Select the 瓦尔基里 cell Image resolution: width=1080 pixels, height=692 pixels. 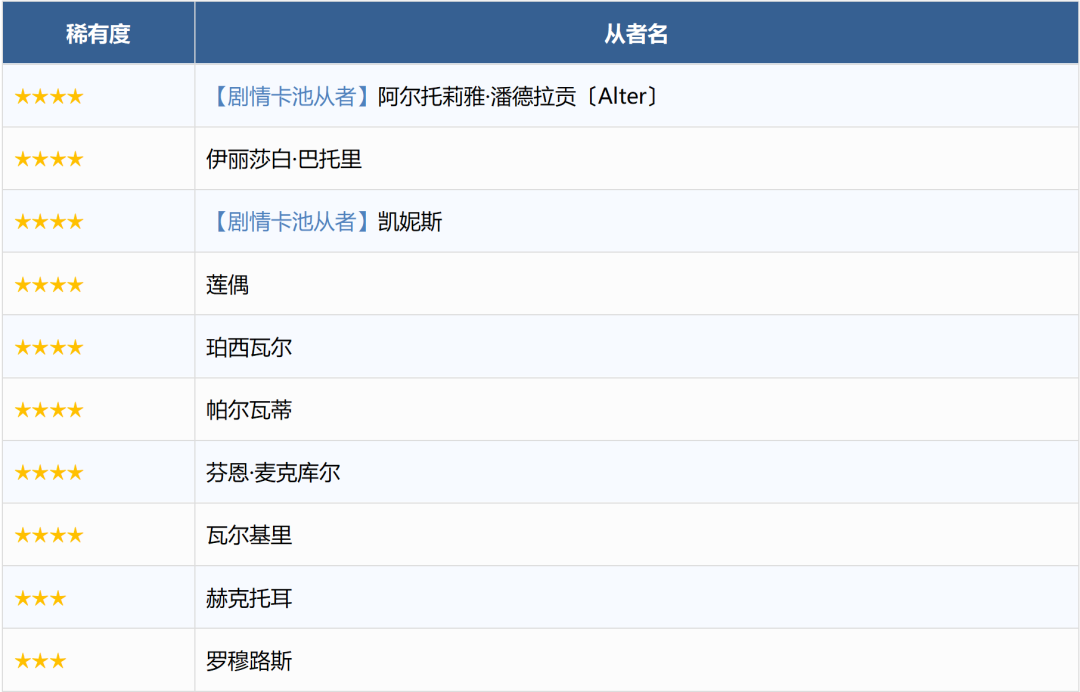pyautogui.click(x=636, y=535)
